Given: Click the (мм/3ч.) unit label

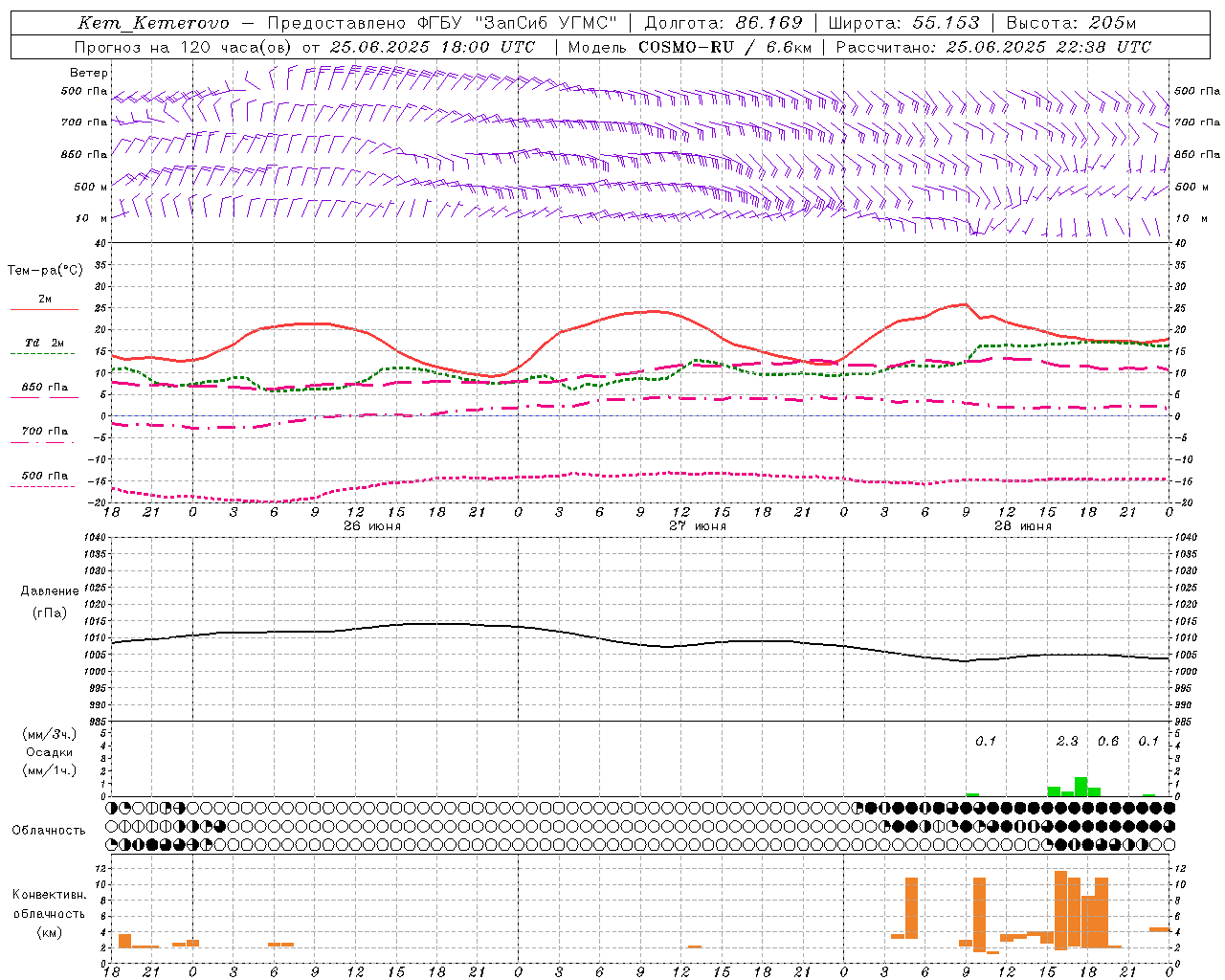Looking at the screenshot, I should (49, 734).
